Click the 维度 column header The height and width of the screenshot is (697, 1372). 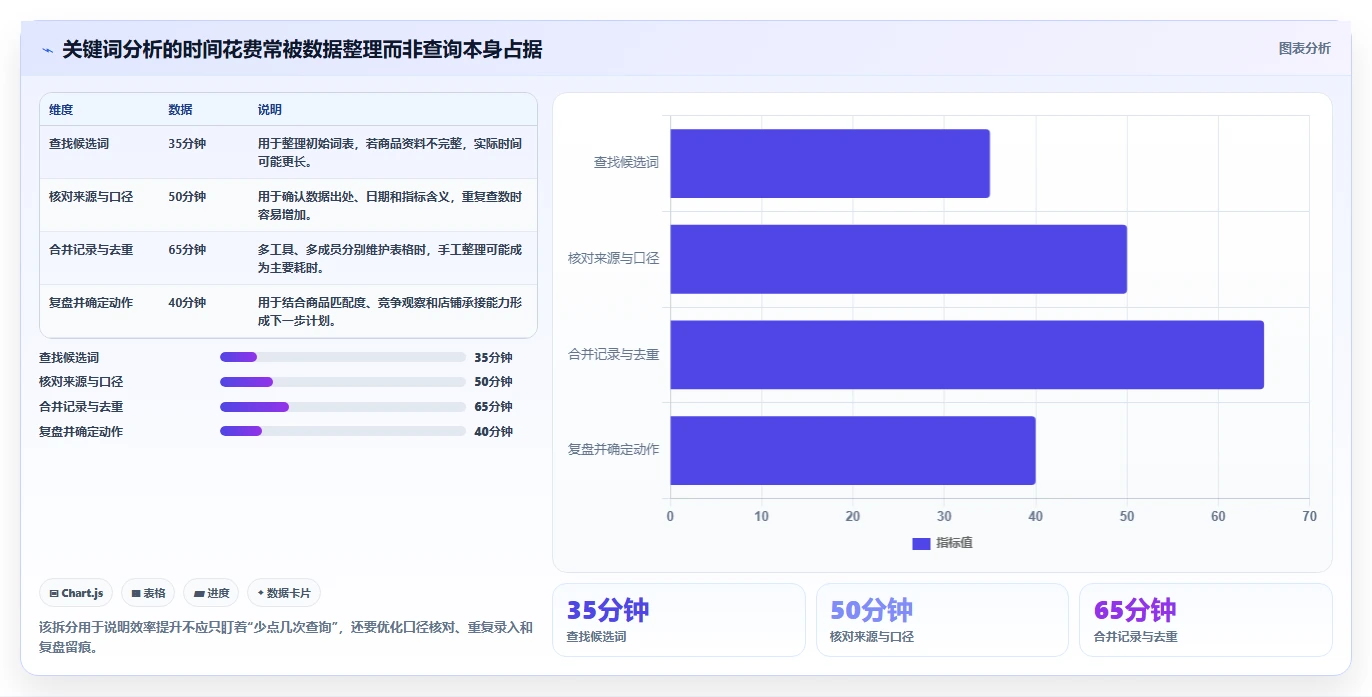61,110
